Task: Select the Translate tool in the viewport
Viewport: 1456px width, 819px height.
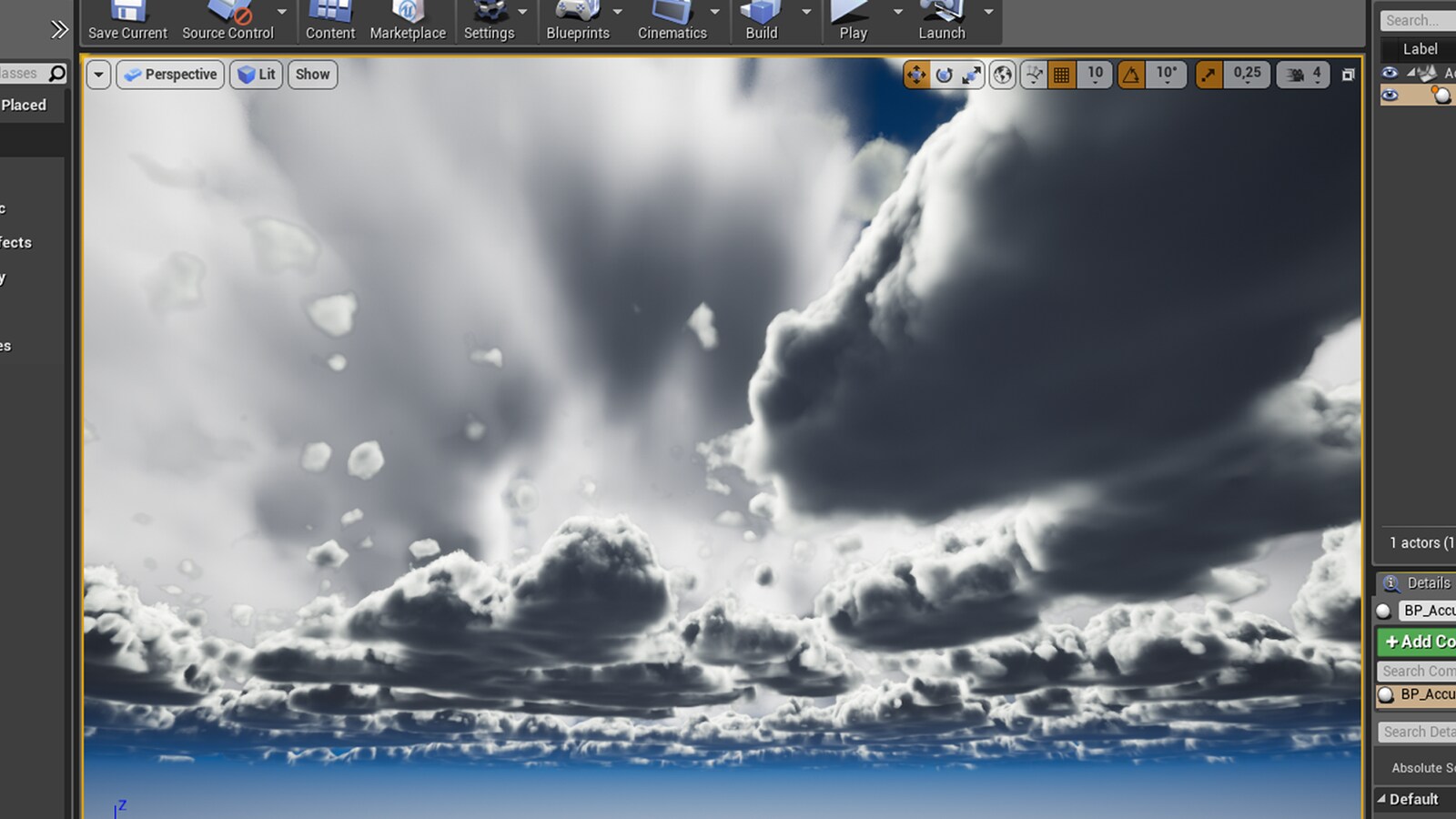Action: click(x=916, y=75)
